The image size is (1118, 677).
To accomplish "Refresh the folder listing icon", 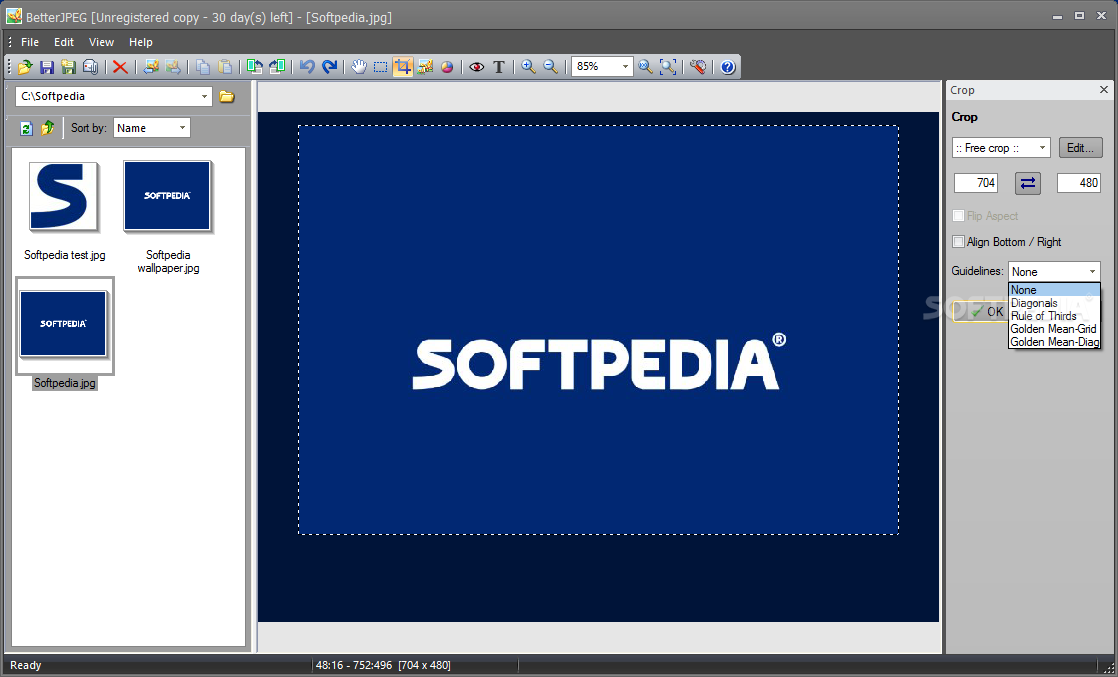I will coord(26,128).
